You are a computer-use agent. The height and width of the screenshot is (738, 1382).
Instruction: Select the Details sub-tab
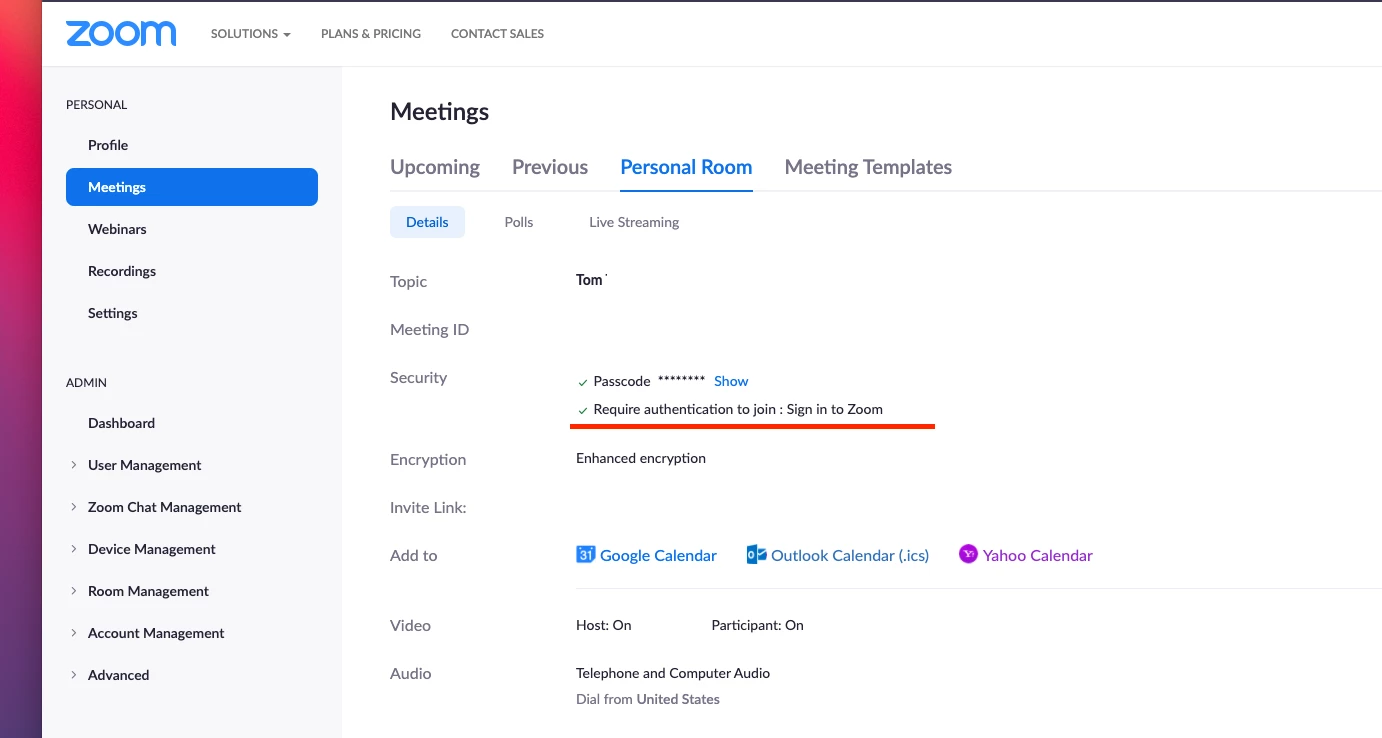(427, 222)
